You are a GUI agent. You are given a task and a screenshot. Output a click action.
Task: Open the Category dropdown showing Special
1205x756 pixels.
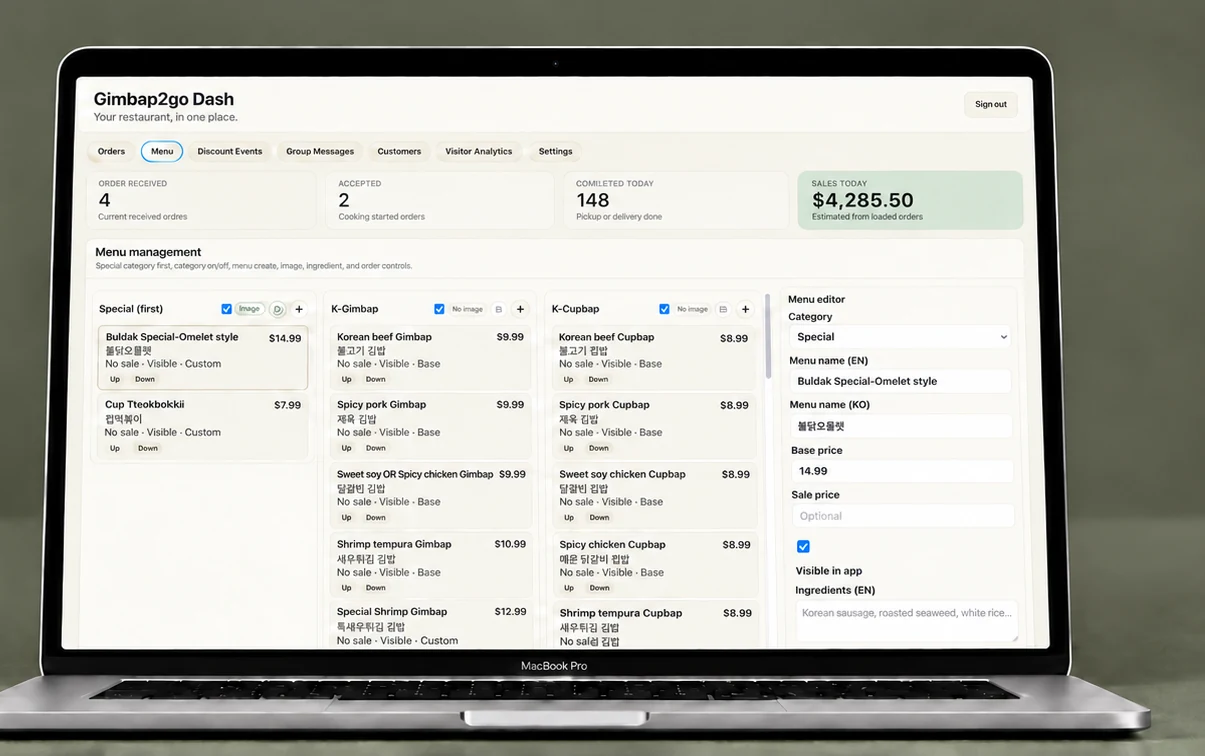point(900,337)
